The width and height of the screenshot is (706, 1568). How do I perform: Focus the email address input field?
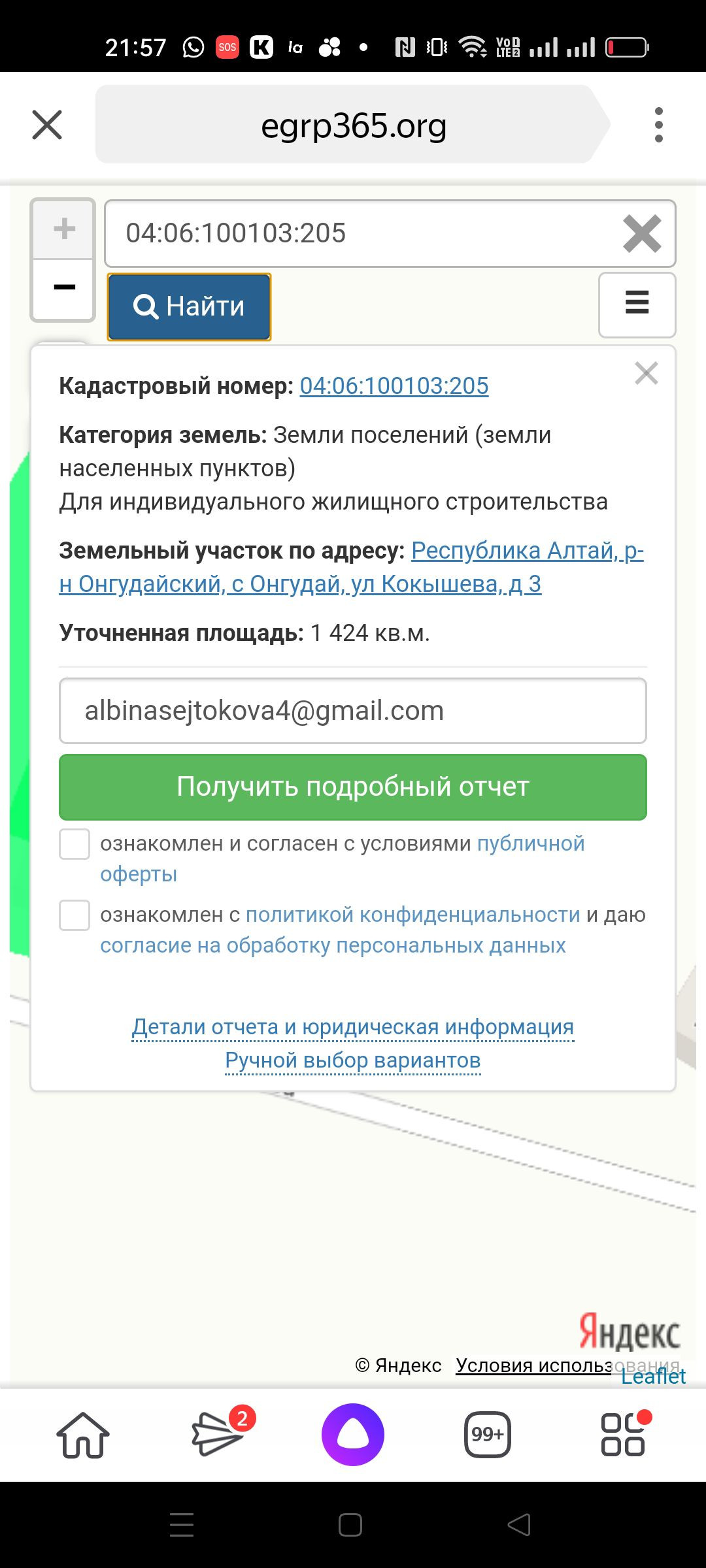point(353,711)
